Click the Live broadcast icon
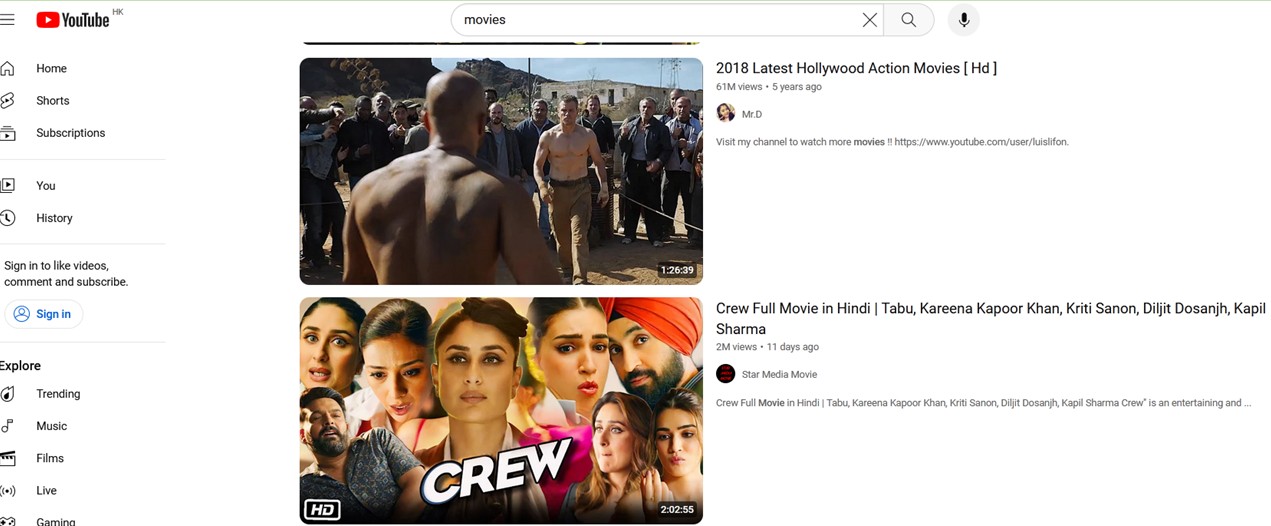The height and width of the screenshot is (526, 1271). (7, 490)
